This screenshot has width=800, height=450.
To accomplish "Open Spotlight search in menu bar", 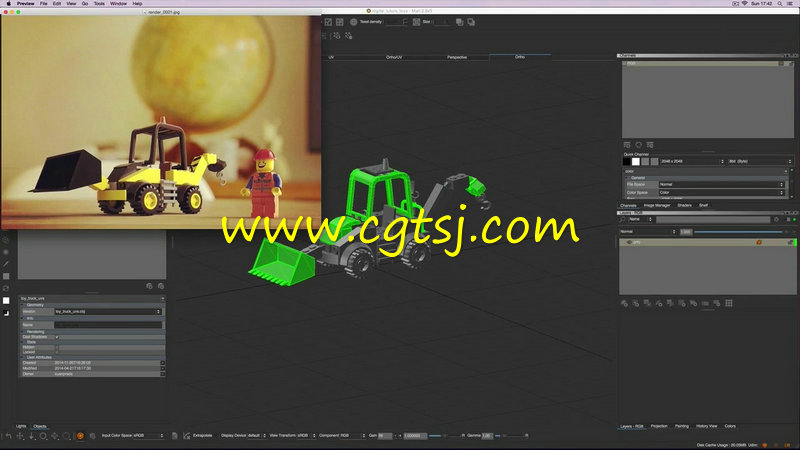I will point(780,4).
